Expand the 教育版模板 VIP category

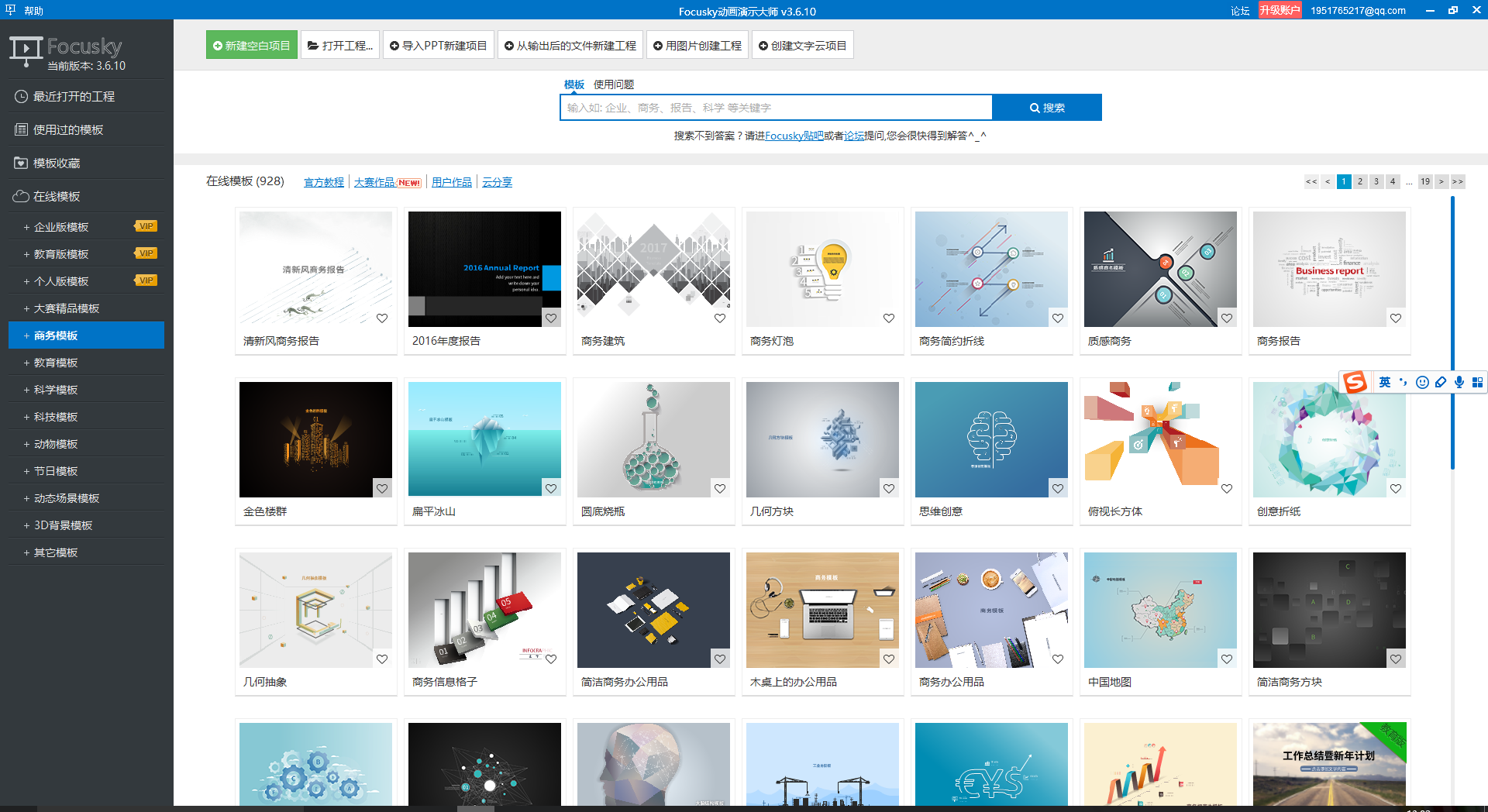pos(87,253)
